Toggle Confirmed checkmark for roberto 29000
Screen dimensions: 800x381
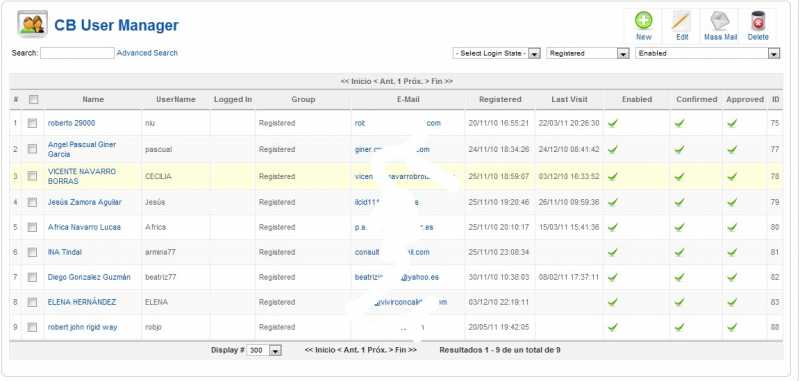(680, 123)
